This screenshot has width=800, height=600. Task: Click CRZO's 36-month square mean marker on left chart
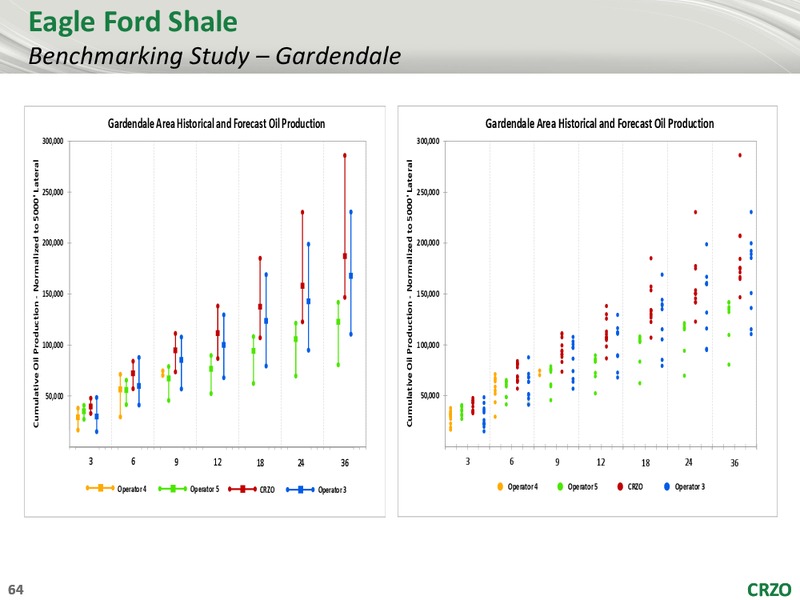[x=345, y=256]
